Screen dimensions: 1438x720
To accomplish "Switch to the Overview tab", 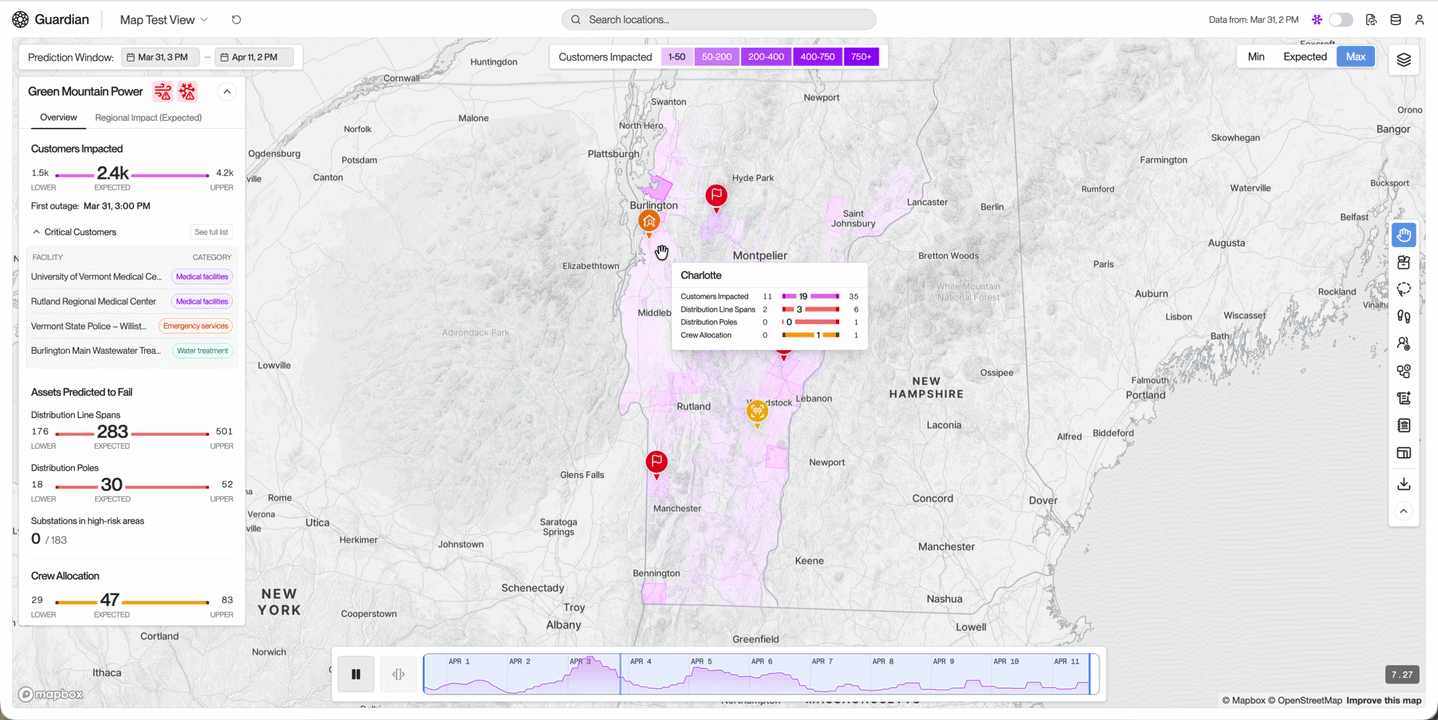I will click(59, 118).
